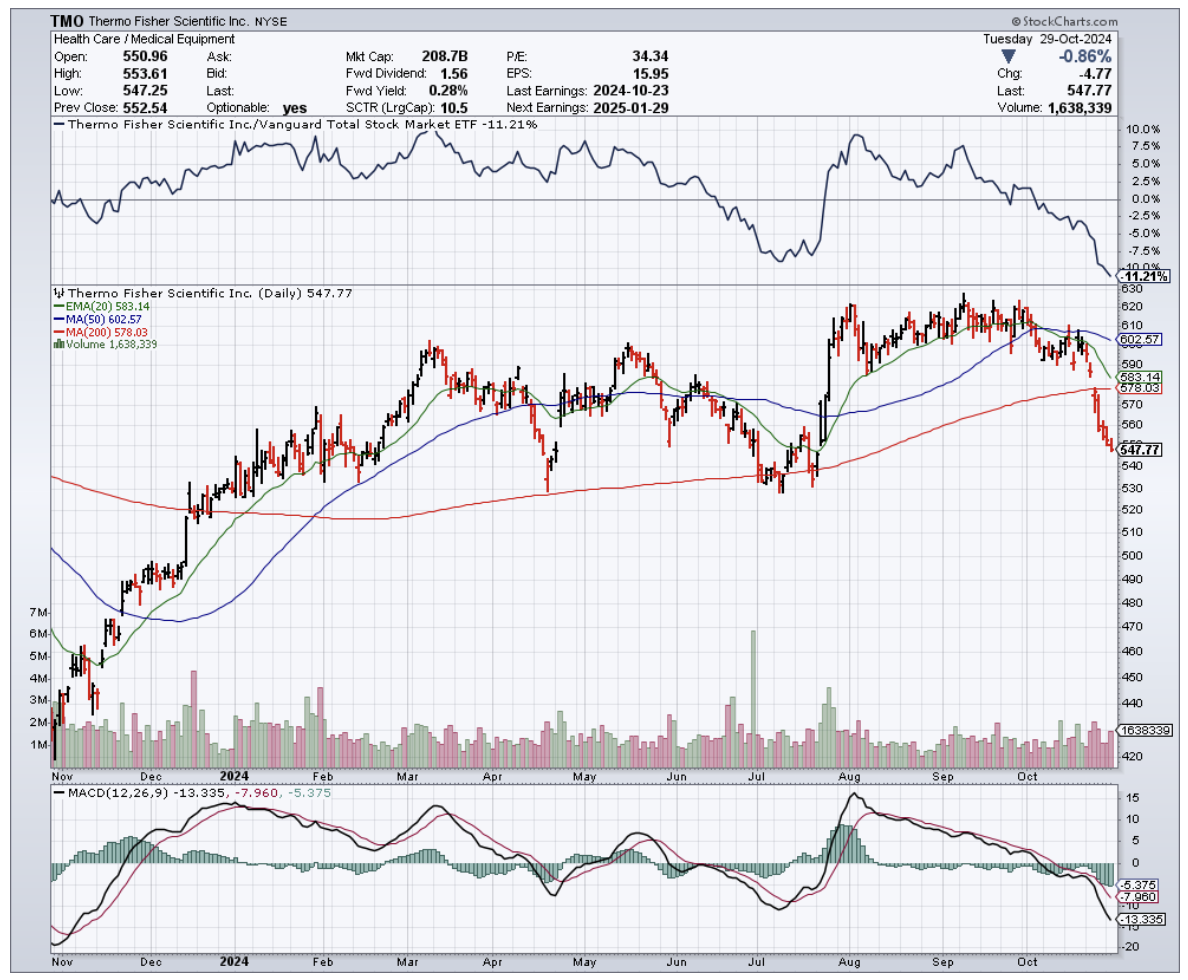Click the red MA(200) legend line marker
Viewport: 1188px width, 980px height.
point(57,332)
